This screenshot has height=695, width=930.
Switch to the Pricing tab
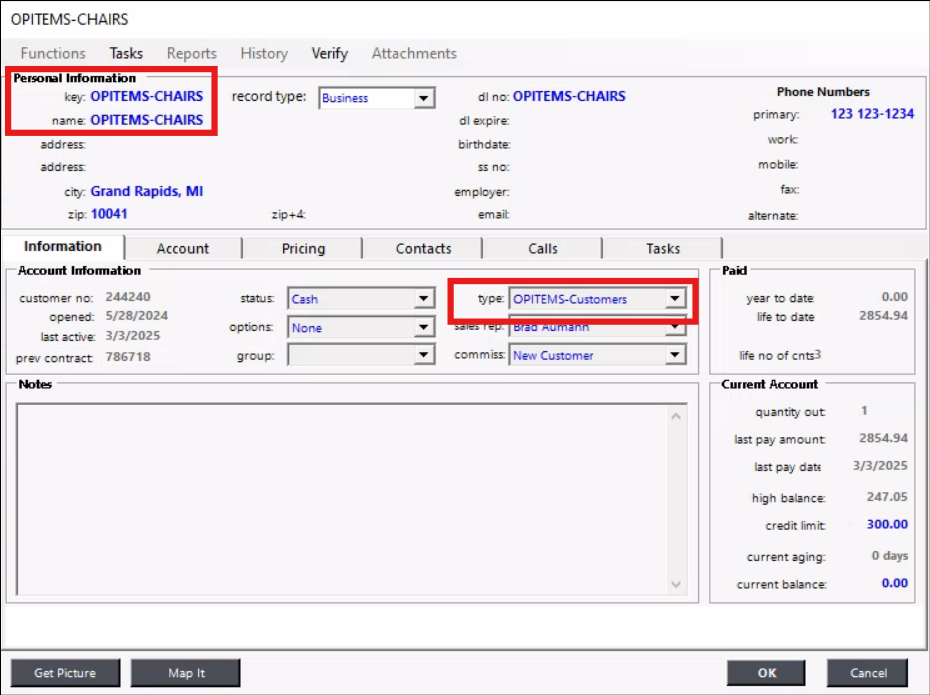click(303, 248)
